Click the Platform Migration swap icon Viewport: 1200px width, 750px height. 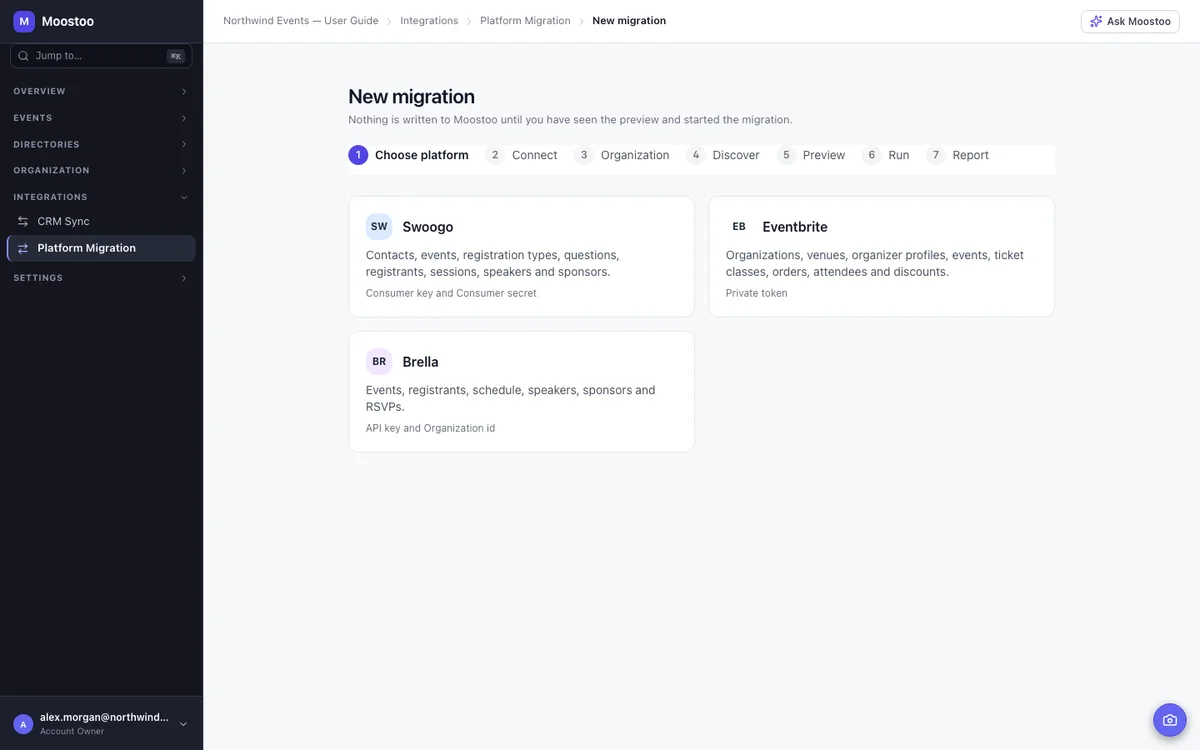coord(23,248)
